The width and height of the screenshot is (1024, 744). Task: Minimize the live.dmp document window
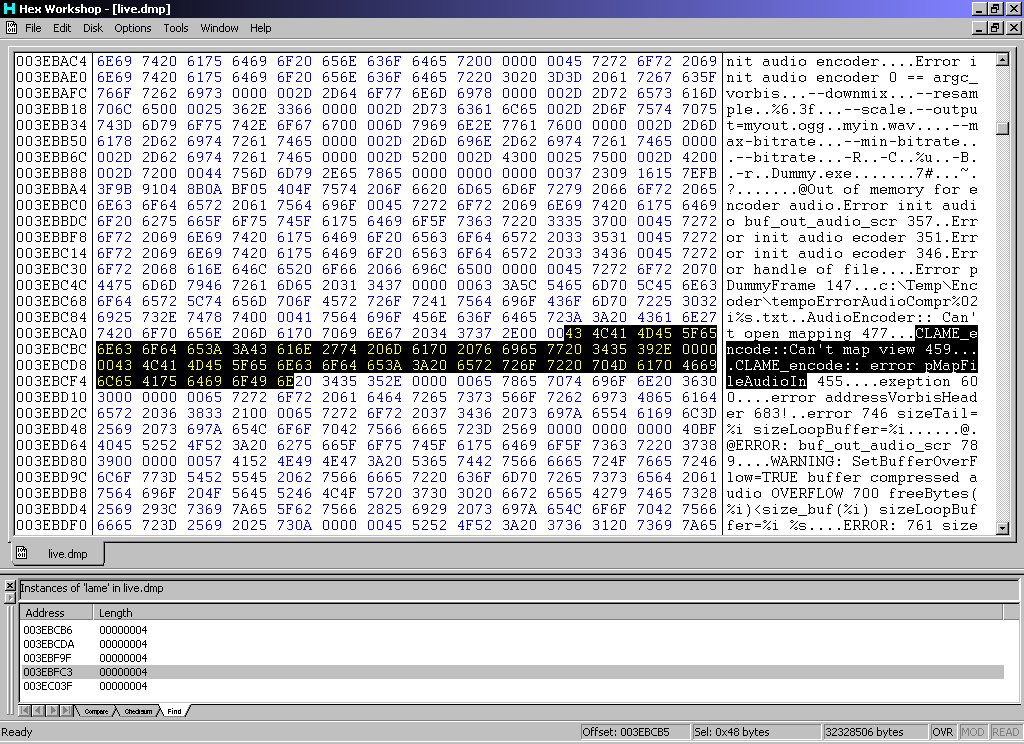click(978, 28)
